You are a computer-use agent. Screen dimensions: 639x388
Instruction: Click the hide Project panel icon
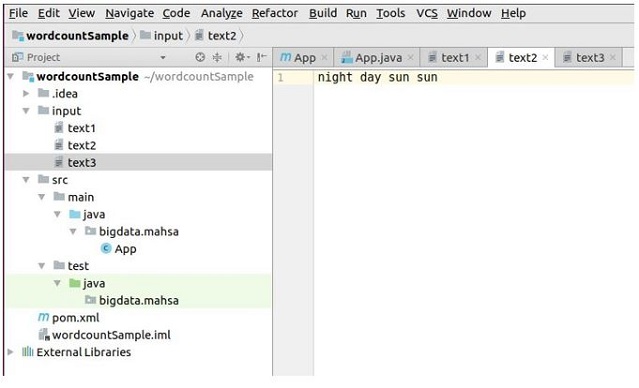pos(261,57)
